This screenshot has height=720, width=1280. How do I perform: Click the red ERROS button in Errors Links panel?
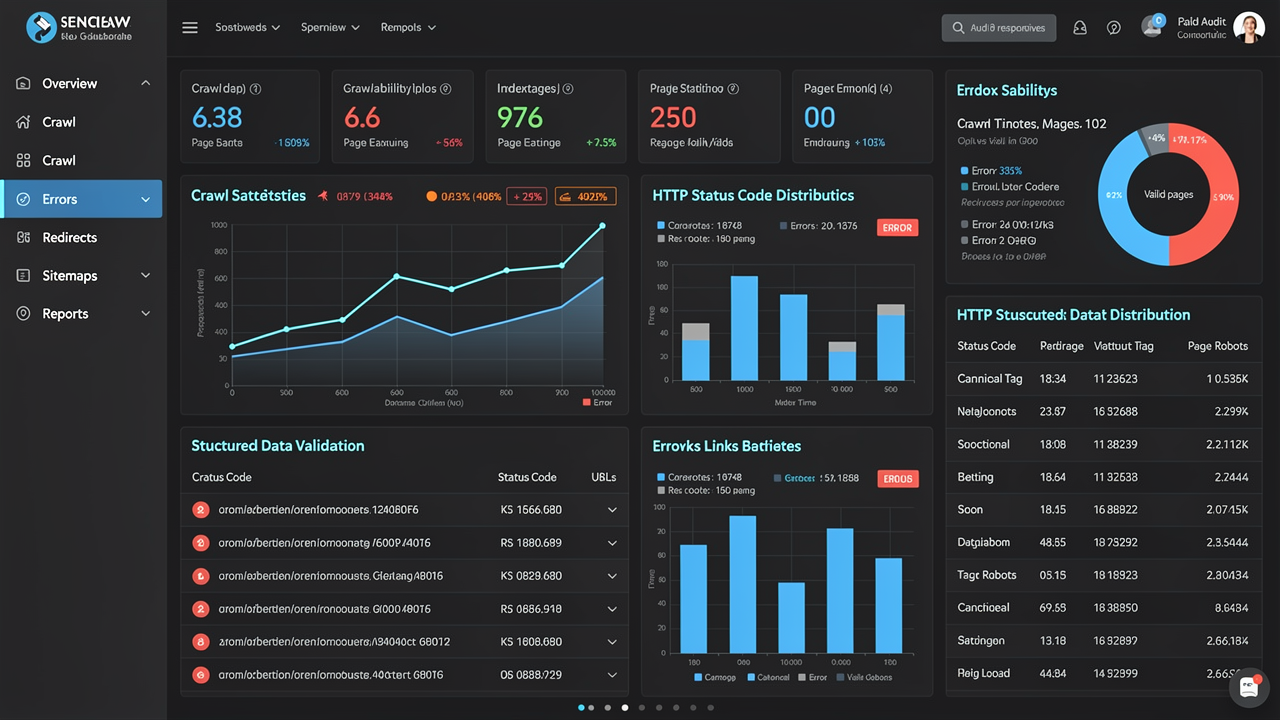(x=897, y=478)
